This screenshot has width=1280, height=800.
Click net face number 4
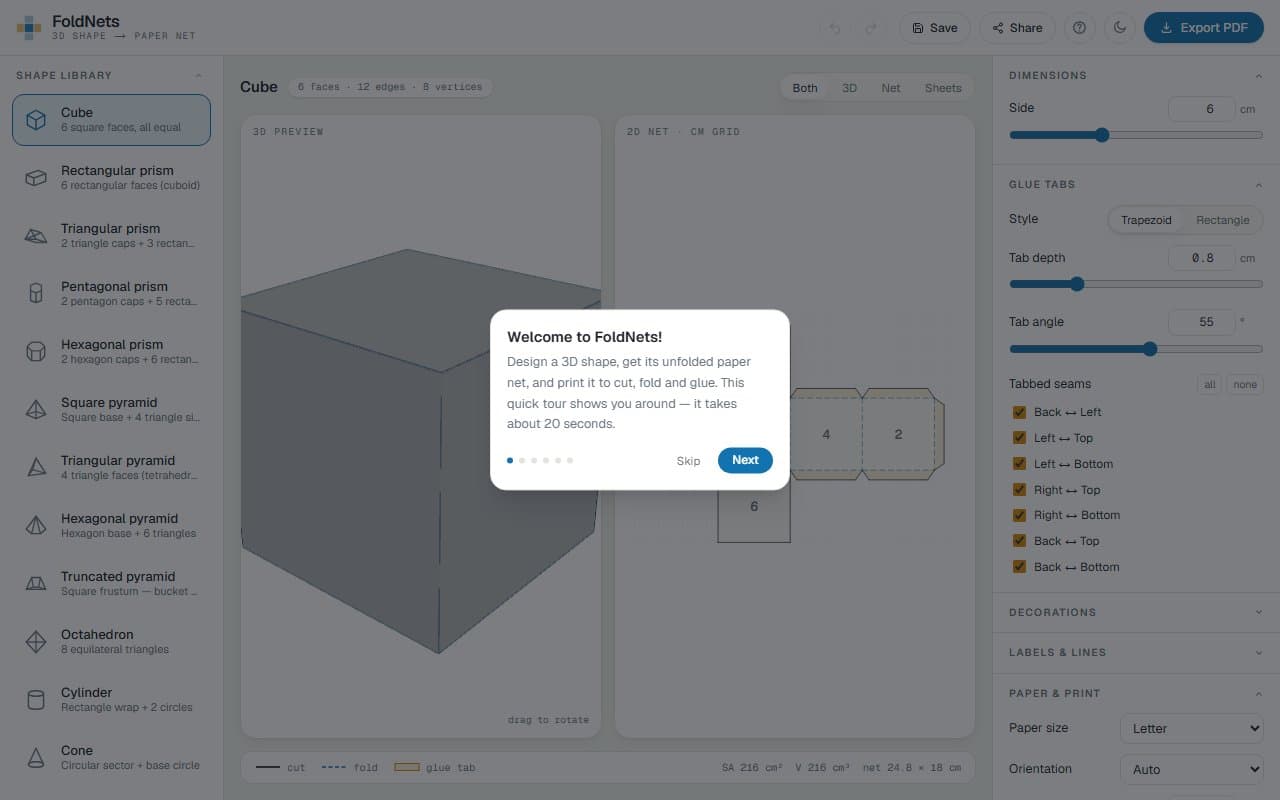[826, 434]
